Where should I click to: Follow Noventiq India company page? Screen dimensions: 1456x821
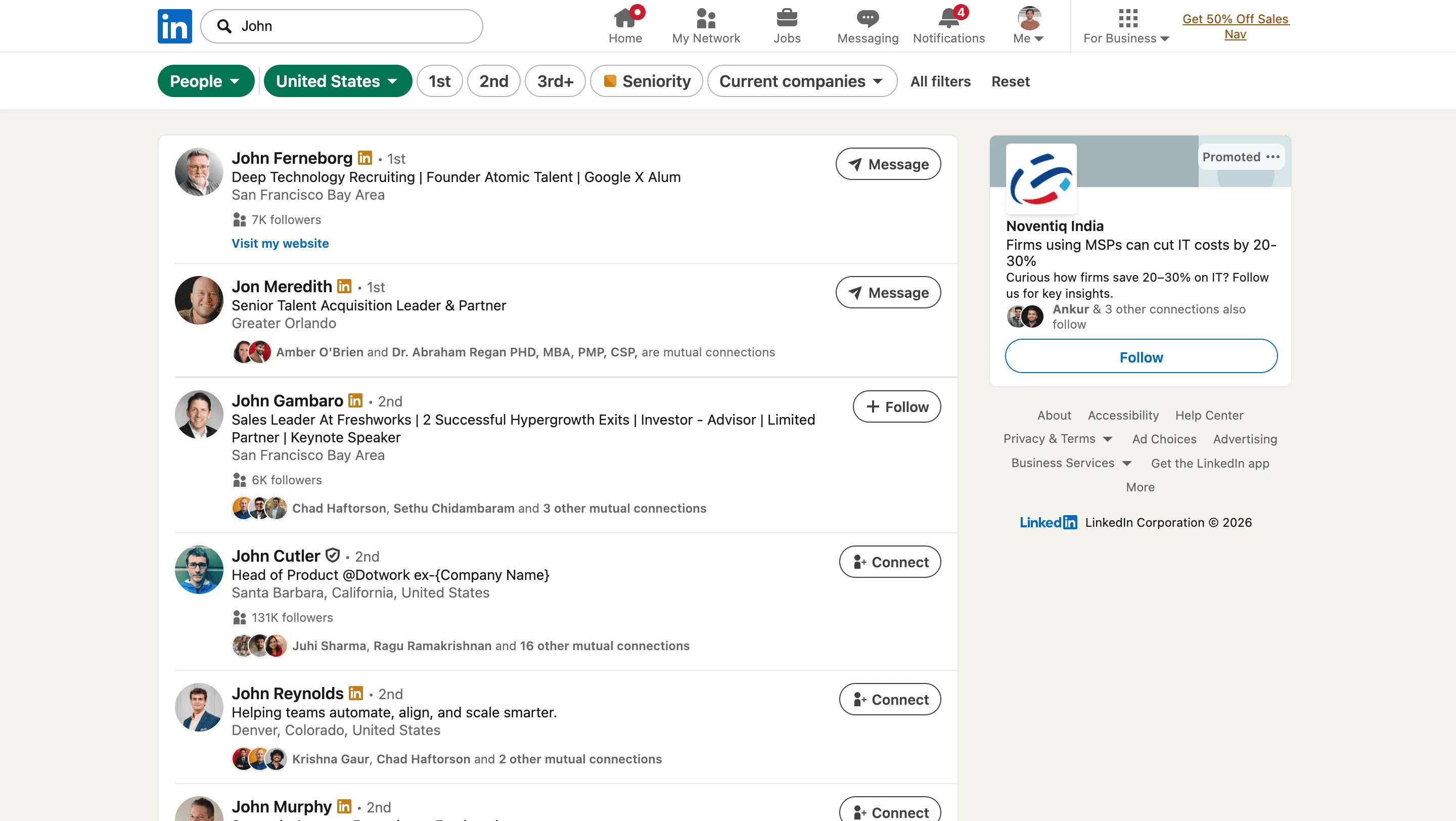(x=1141, y=356)
